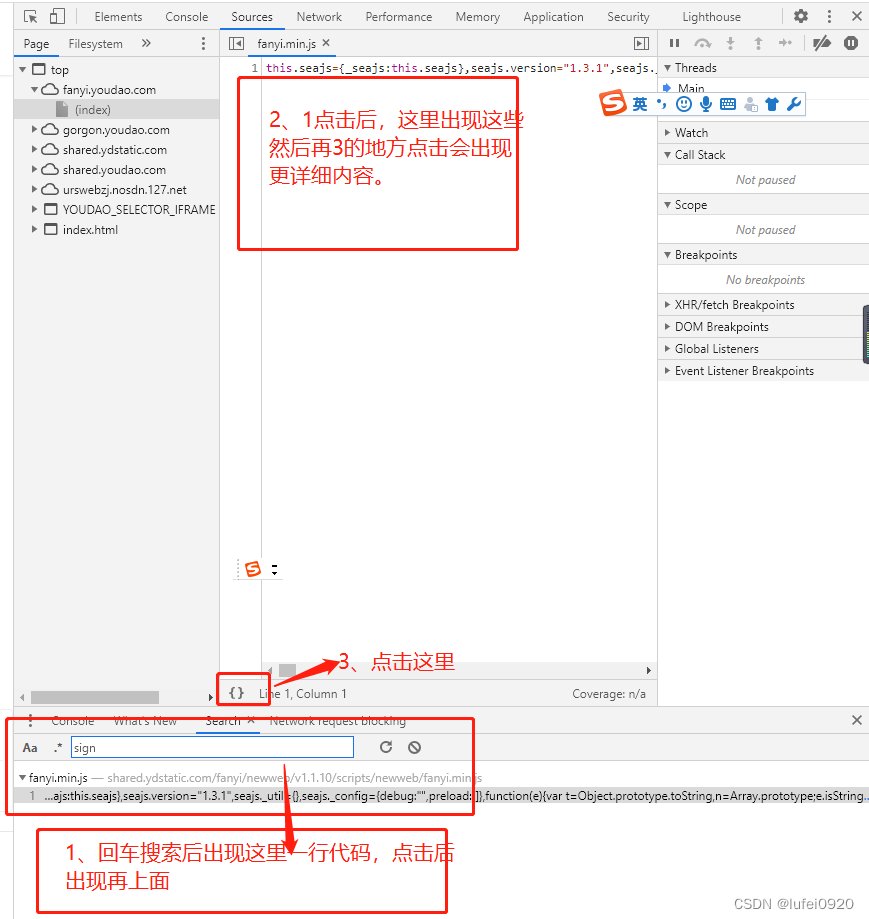The image size is (869, 919).
Task: Switch navigator to Filesystem tab
Action: pyautogui.click(x=96, y=43)
